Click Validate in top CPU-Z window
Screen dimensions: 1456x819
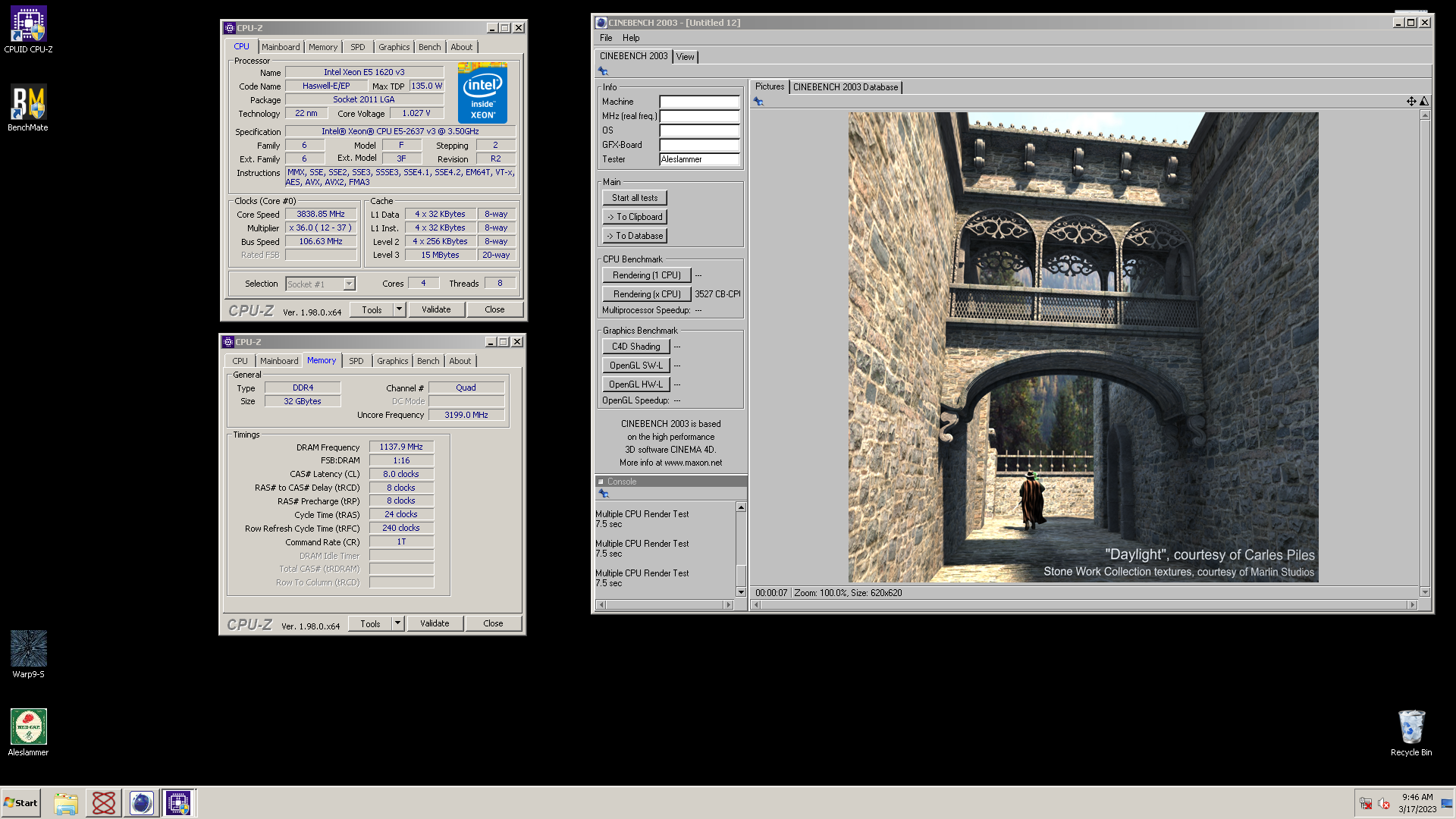click(436, 309)
